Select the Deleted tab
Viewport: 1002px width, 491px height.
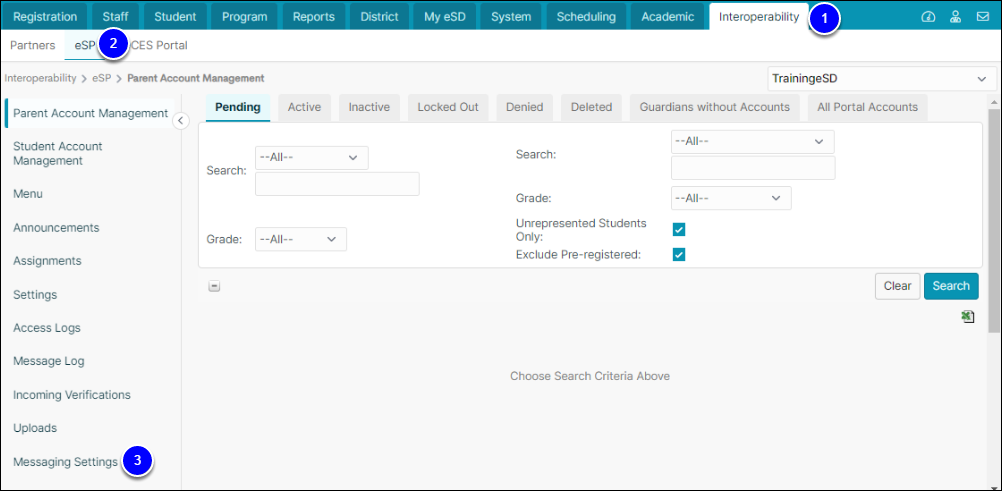592,107
